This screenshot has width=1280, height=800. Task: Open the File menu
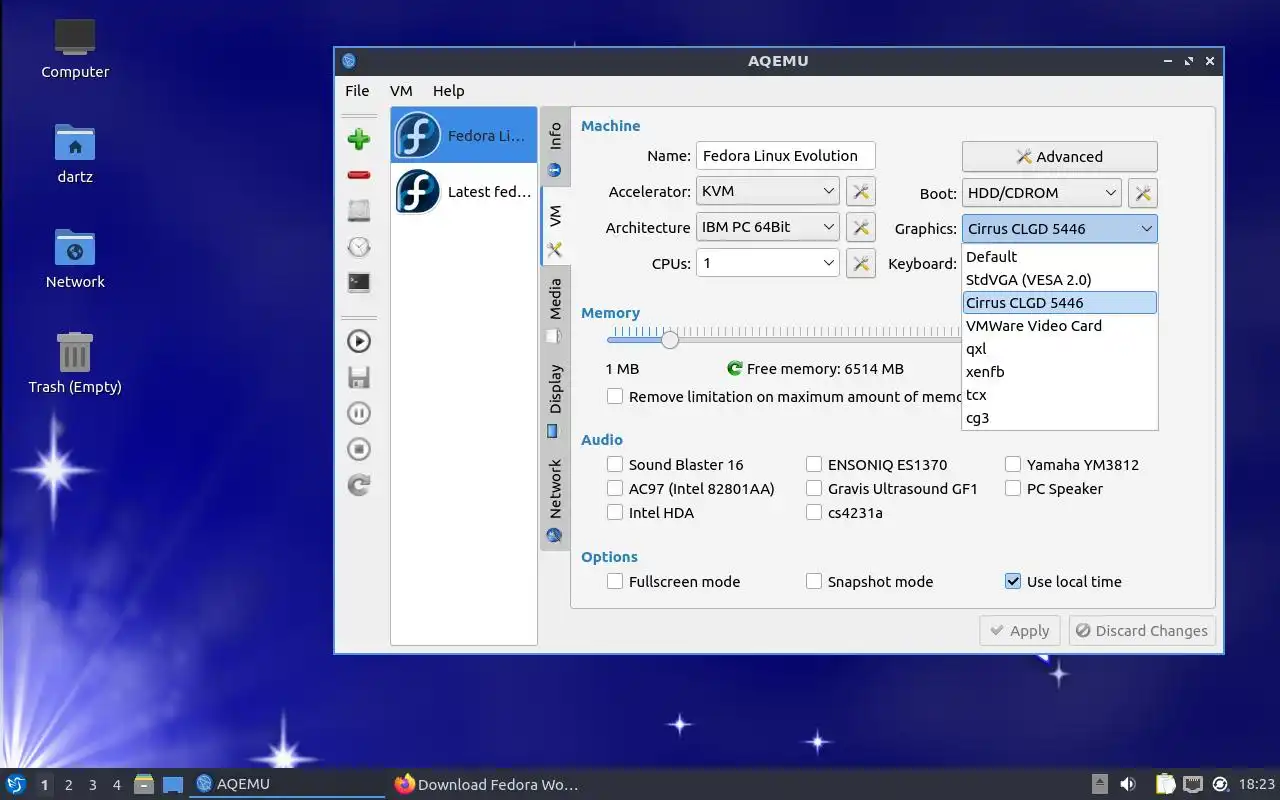point(357,91)
